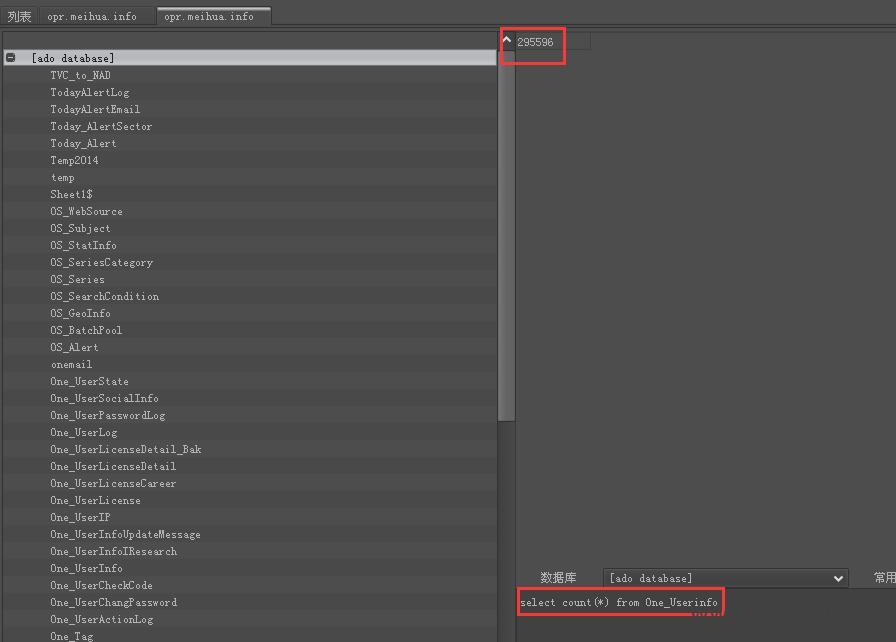This screenshot has height=642, width=896.
Task: Select the One_UserActionLog table
Action: pyautogui.click(x=101, y=620)
